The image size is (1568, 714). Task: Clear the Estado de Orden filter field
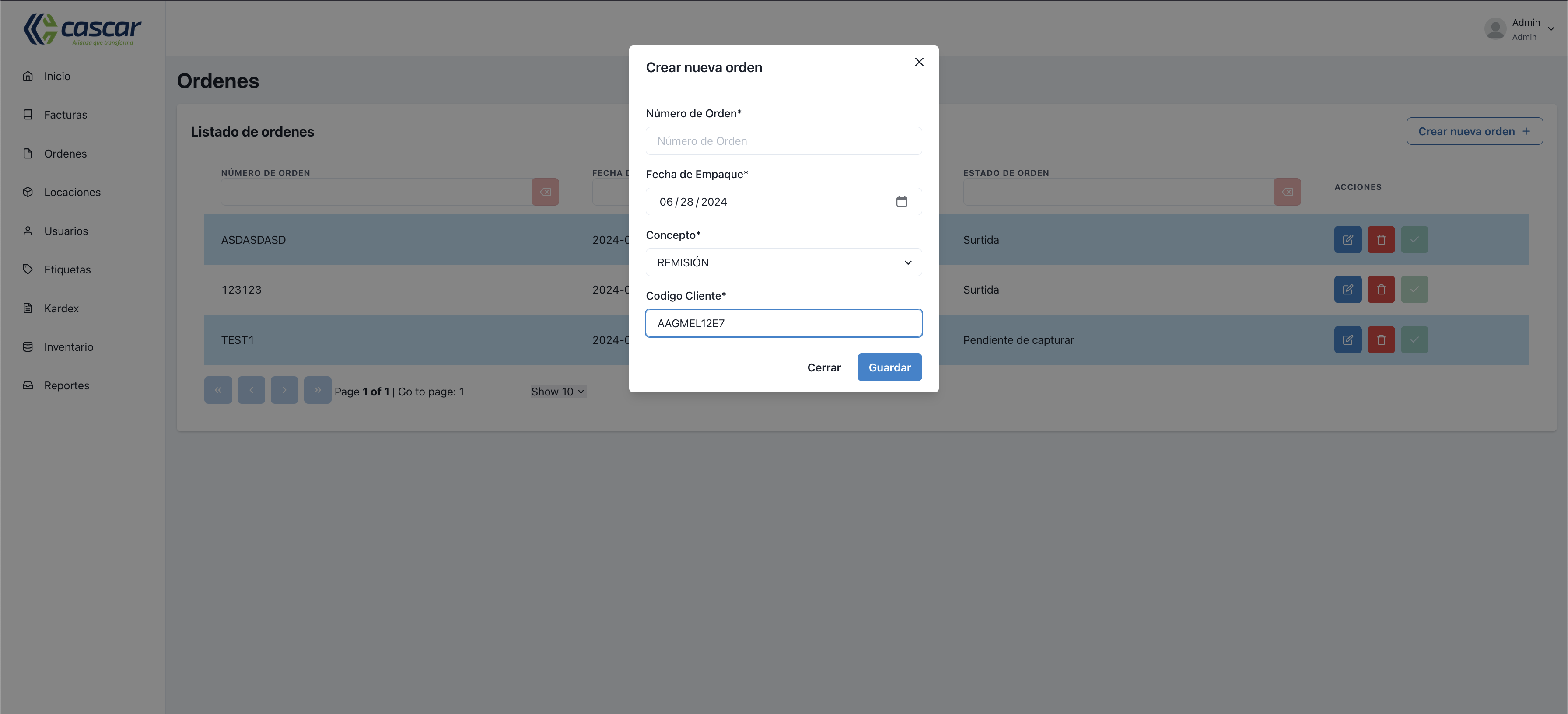(1288, 192)
